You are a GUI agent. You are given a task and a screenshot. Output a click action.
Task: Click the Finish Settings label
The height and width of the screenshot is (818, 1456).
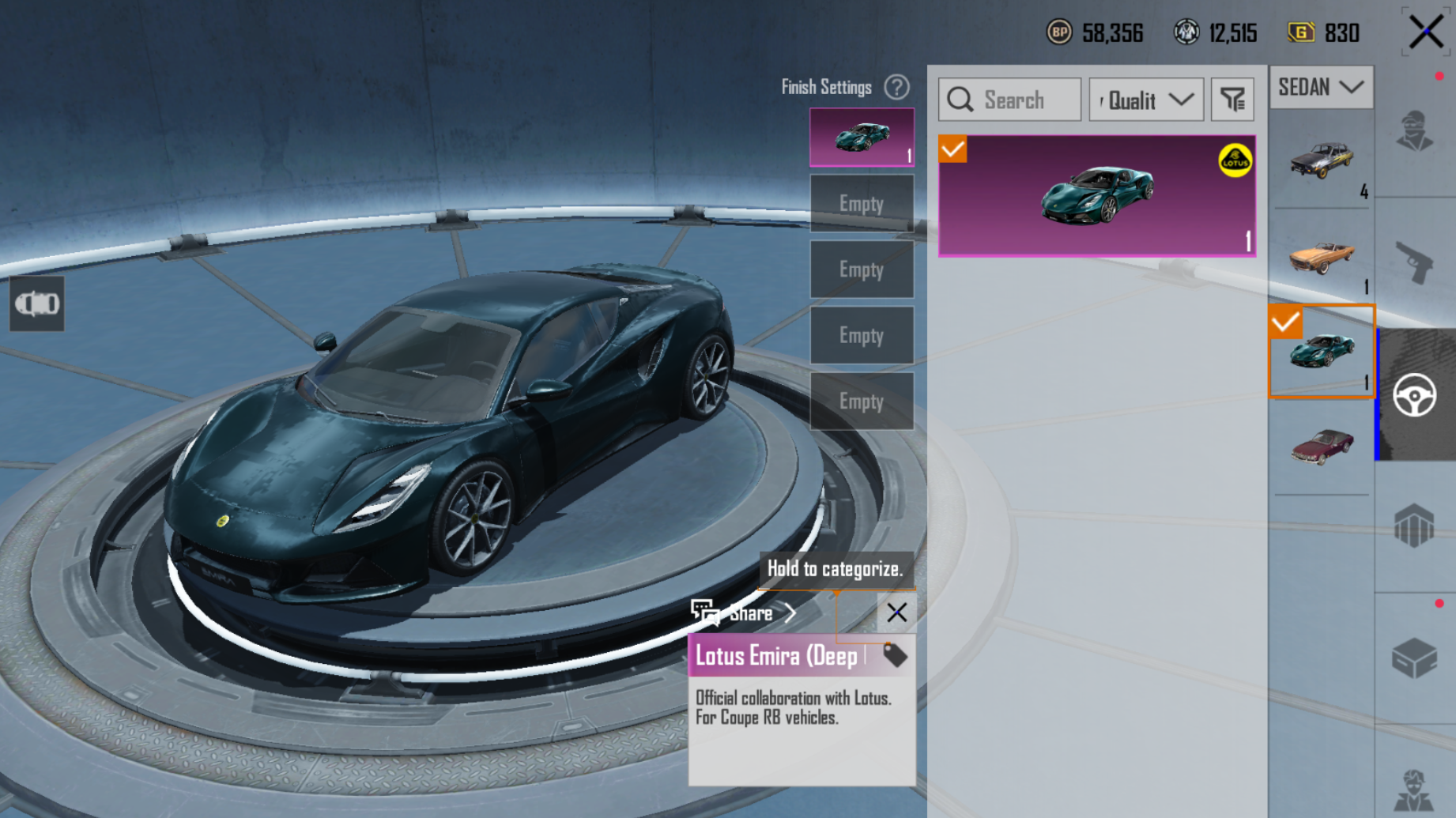[x=826, y=87]
